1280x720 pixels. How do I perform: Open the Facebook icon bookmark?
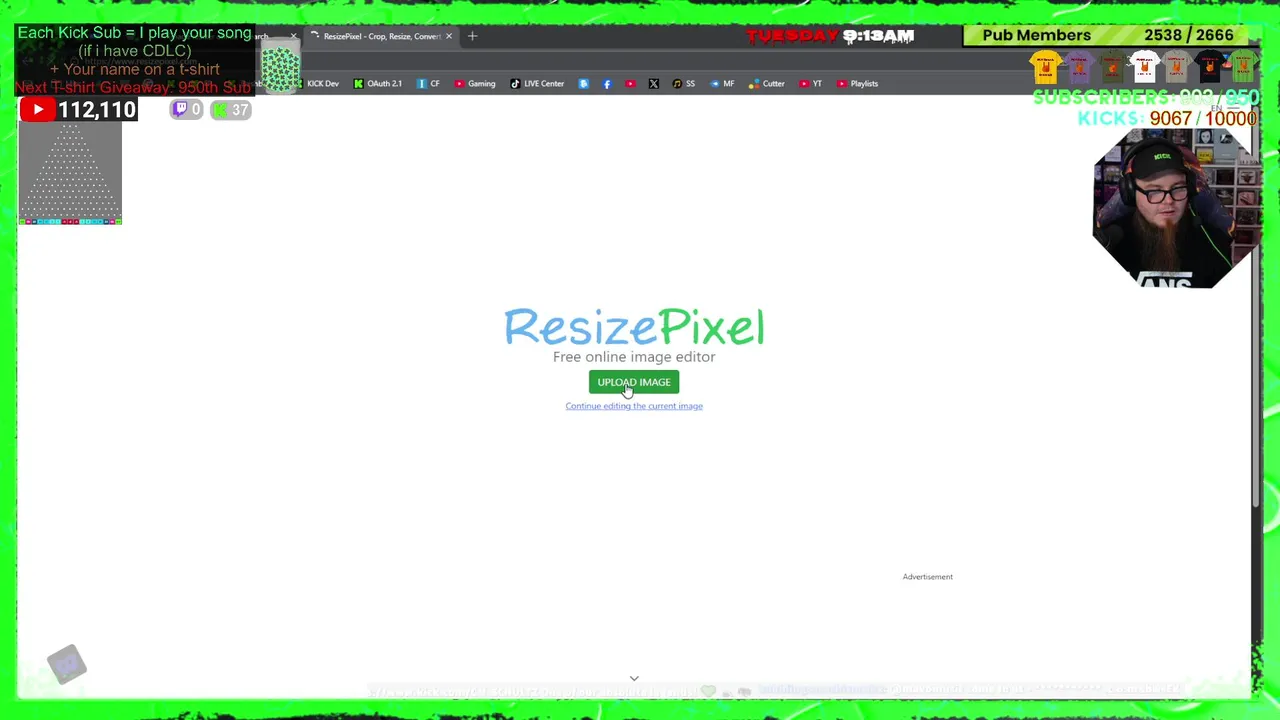(607, 84)
